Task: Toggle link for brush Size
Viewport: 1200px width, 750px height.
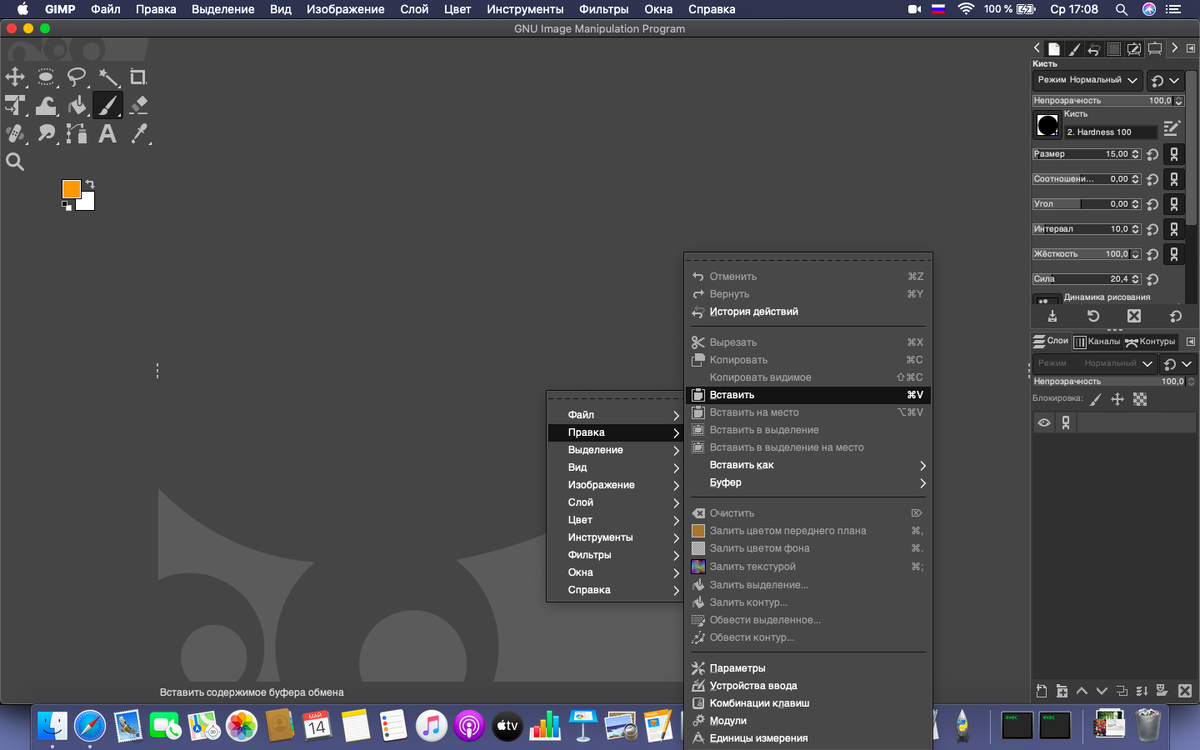Action: 1174,155
